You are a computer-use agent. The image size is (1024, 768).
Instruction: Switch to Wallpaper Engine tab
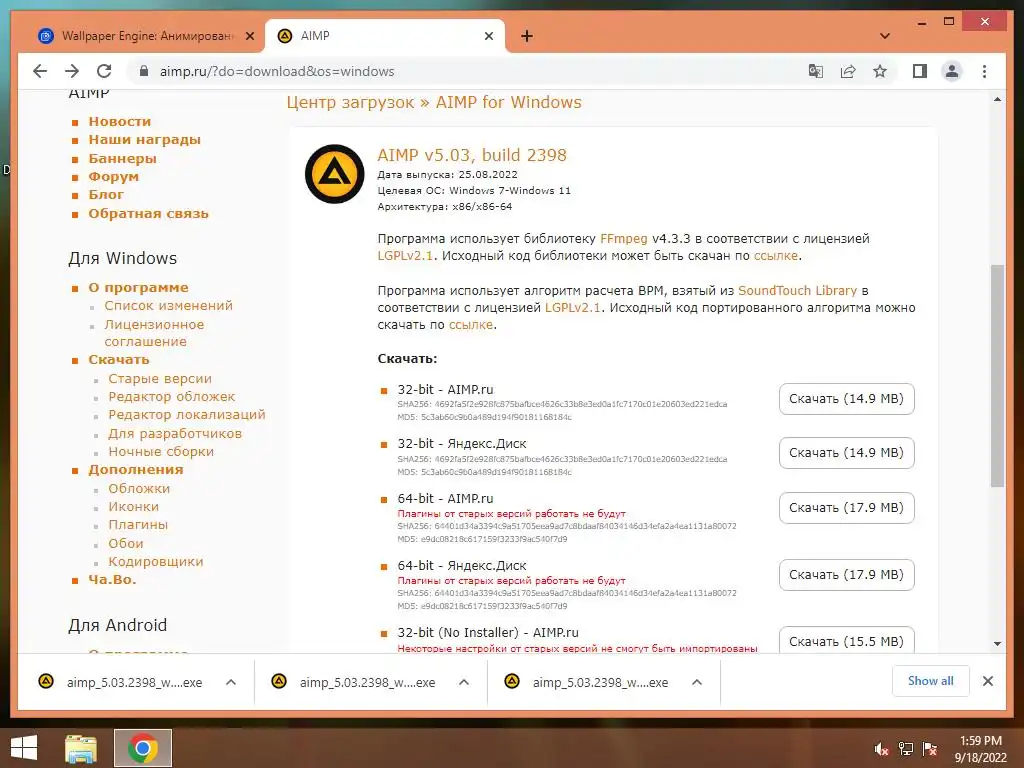click(x=145, y=36)
